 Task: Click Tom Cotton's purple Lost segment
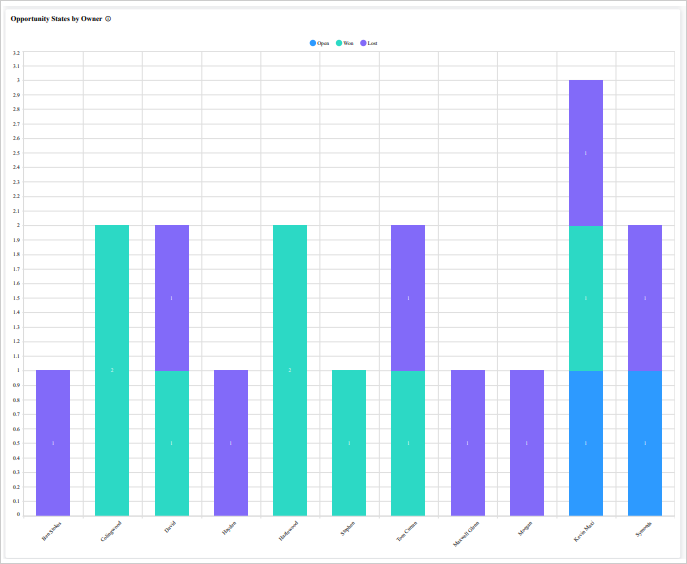click(408, 298)
